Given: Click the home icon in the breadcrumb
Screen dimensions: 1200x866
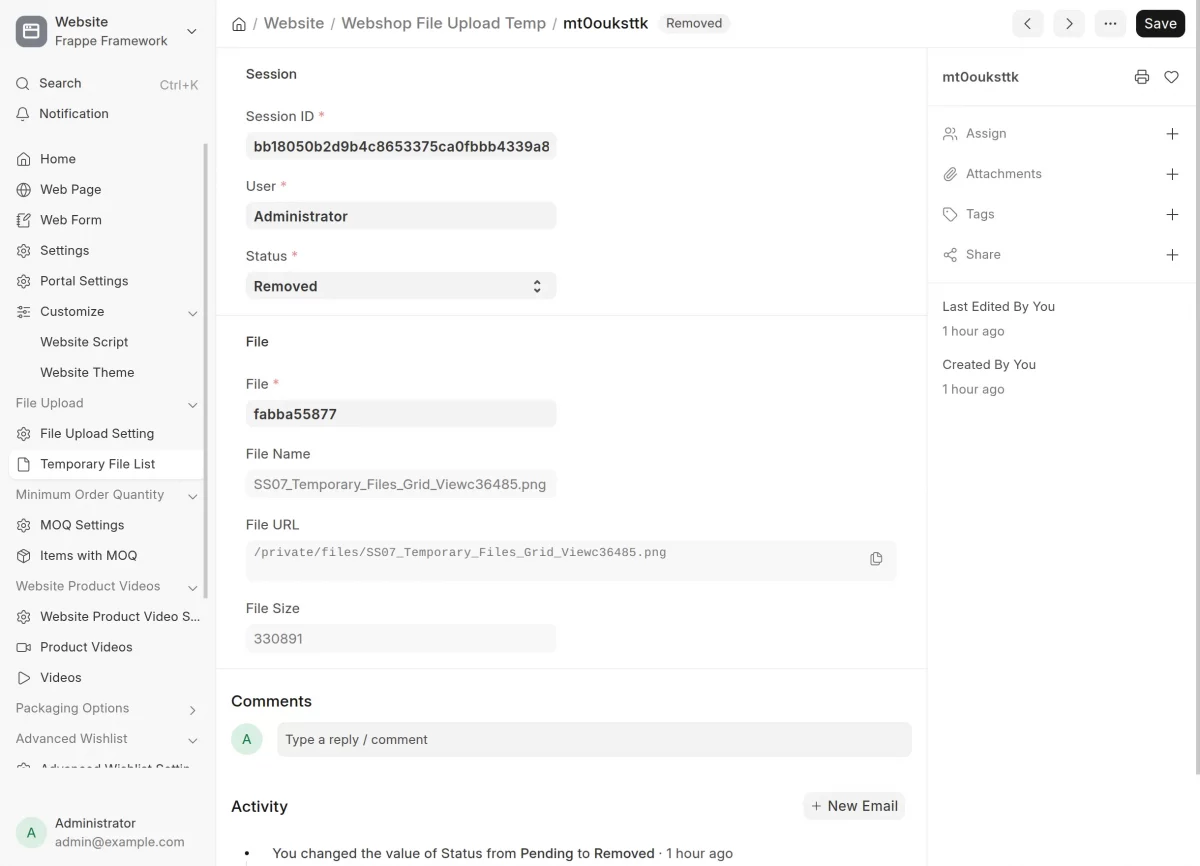Looking at the screenshot, I should tap(239, 24).
